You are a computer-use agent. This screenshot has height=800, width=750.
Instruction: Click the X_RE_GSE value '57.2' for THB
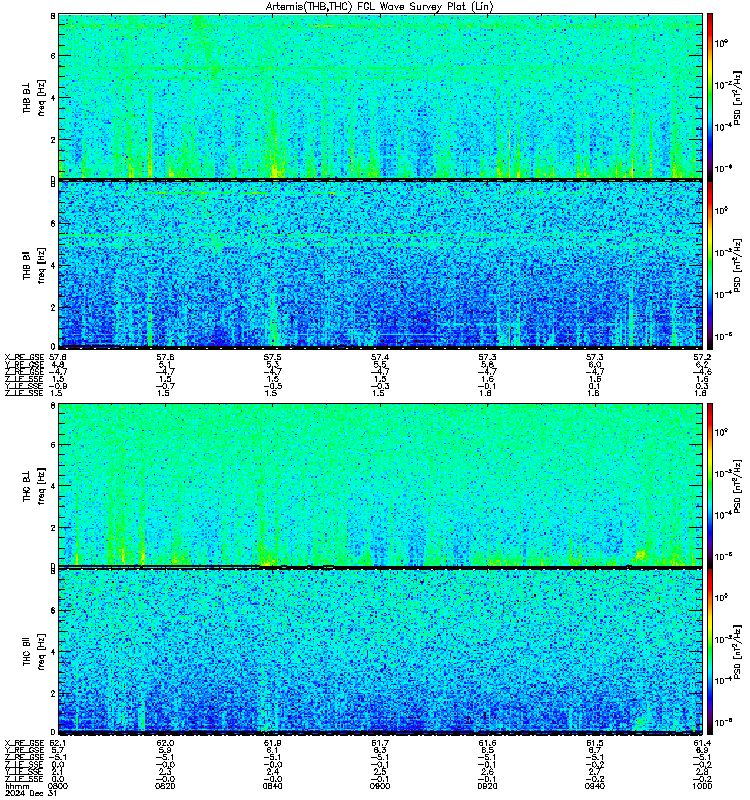702,357
